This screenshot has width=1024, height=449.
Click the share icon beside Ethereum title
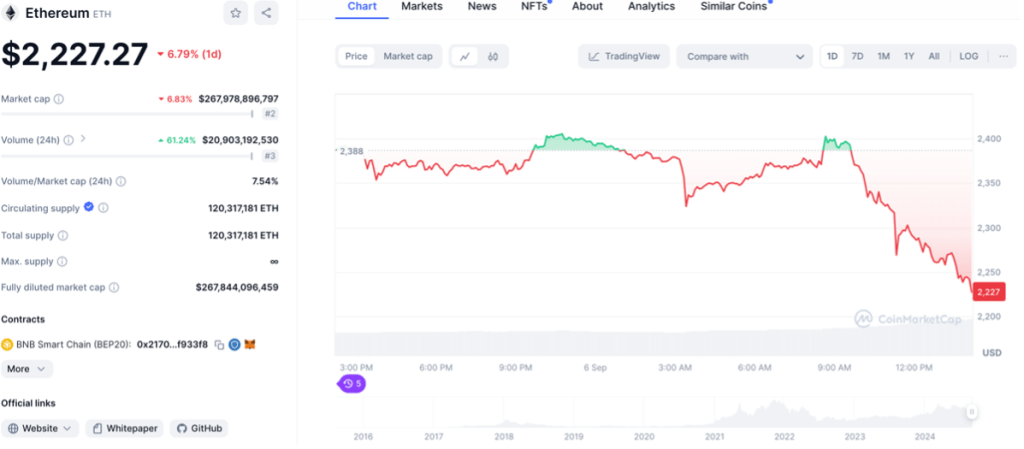point(266,13)
